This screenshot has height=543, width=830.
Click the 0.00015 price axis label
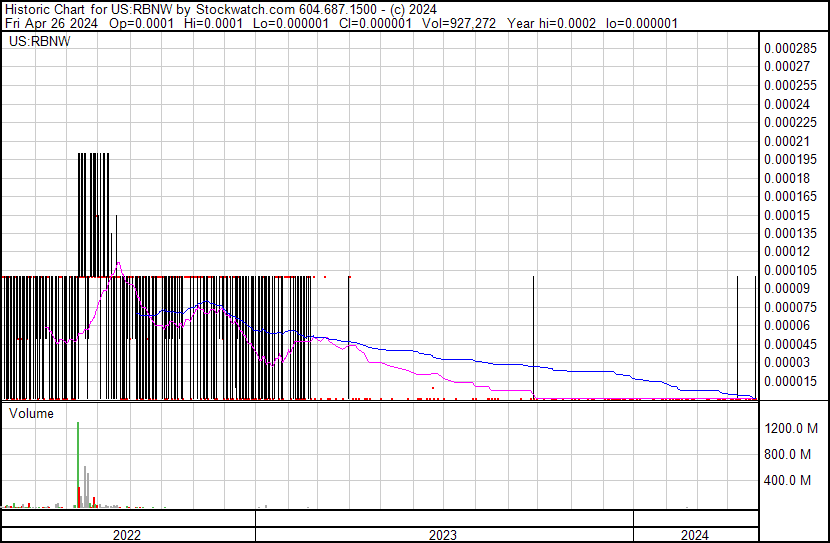787,215
